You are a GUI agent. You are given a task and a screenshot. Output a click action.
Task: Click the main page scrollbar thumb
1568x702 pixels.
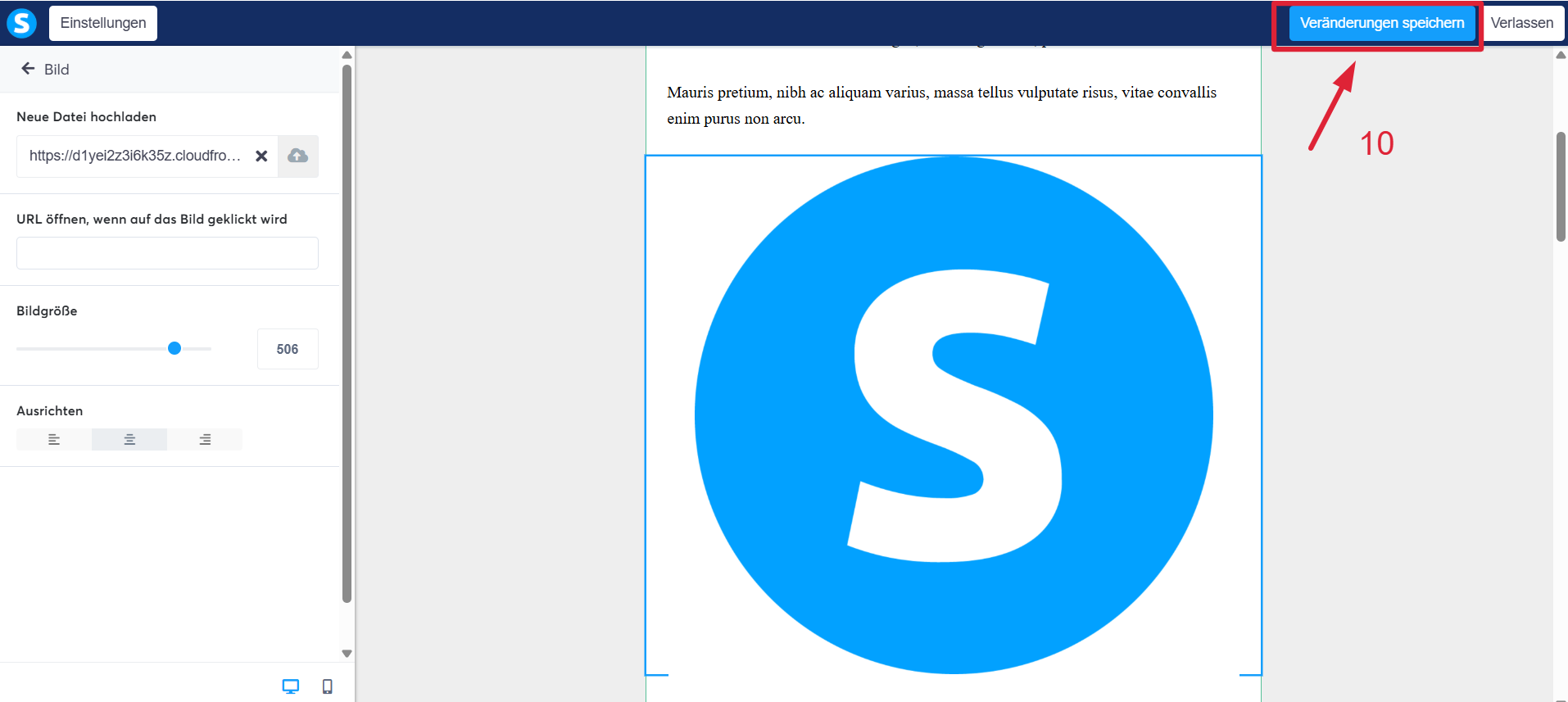(x=1561, y=187)
